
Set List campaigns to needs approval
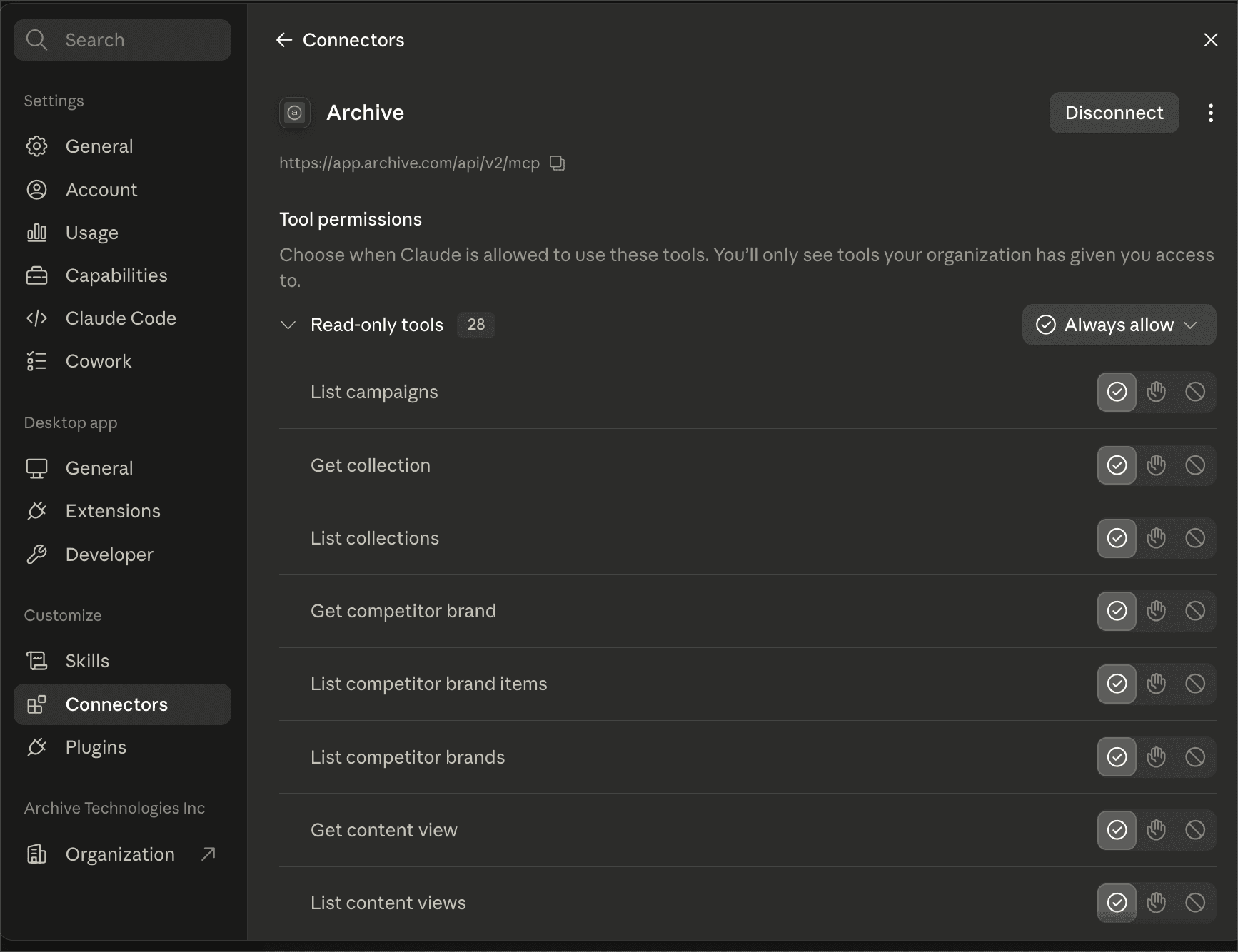pos(1156,392)
